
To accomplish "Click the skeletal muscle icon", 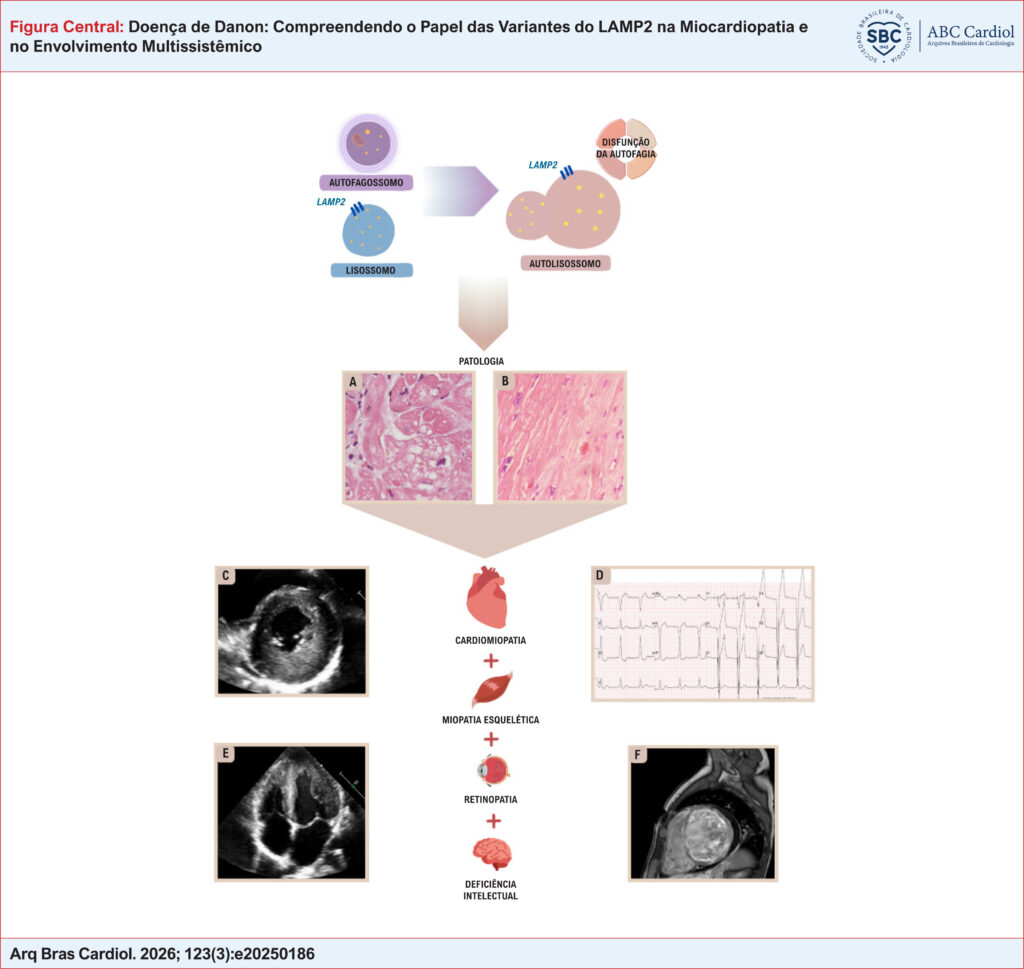I will tap(492, 689).
